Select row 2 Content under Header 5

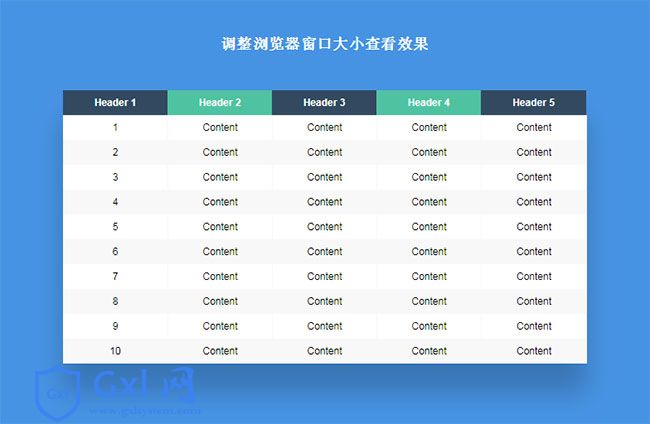coord(534,152)
